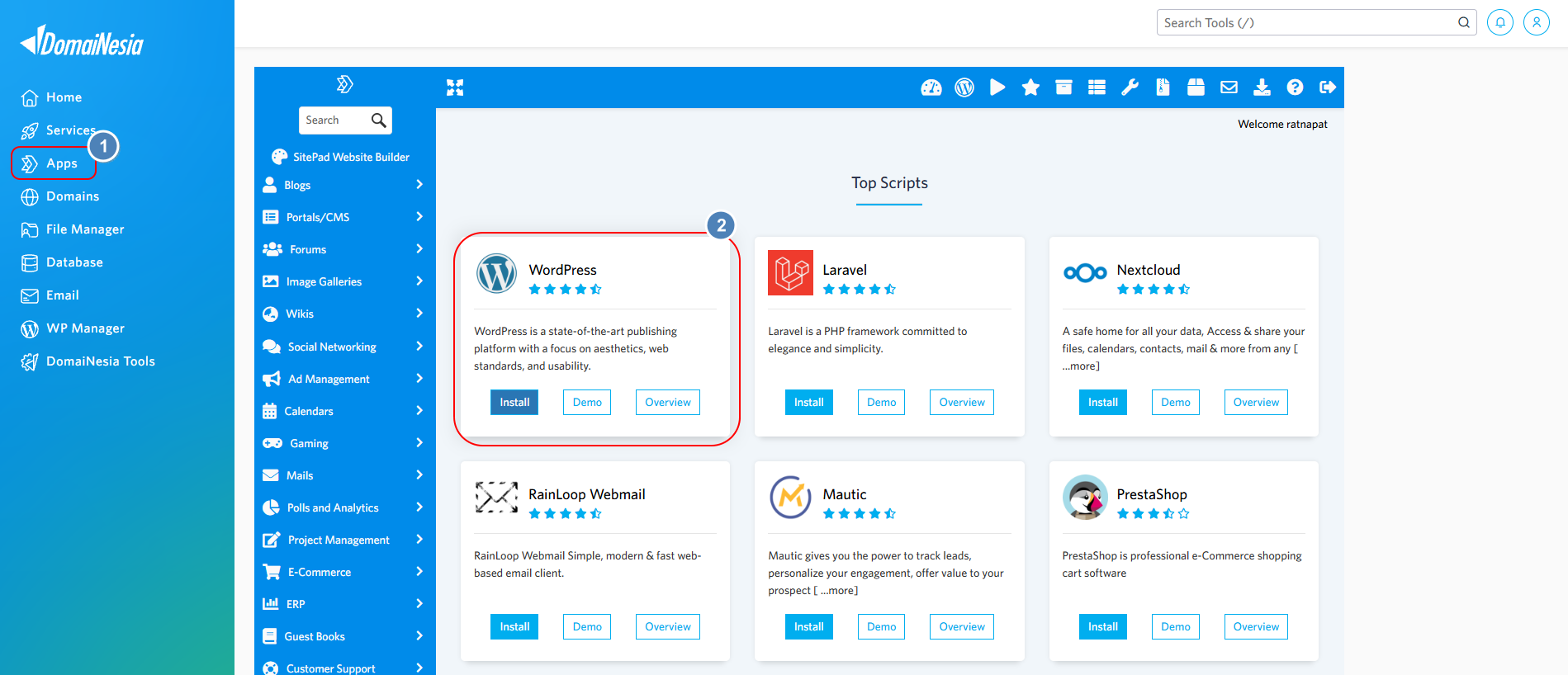Open the wrench settings icon
The height and width of the screenshot is (675, 1568).
[1130, 87]
